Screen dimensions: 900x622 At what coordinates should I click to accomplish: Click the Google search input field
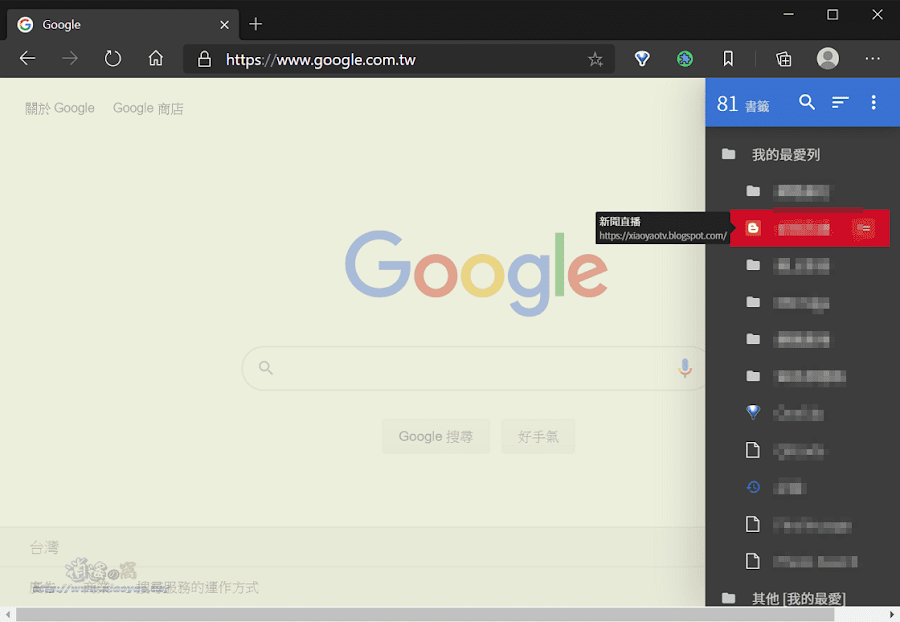(x=474, y=368)
